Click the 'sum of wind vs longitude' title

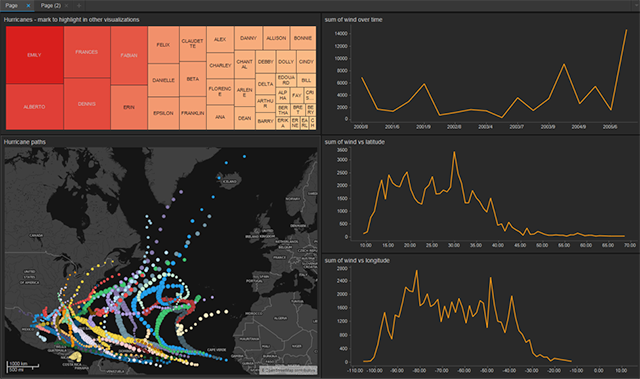click(x=357, y=260)
